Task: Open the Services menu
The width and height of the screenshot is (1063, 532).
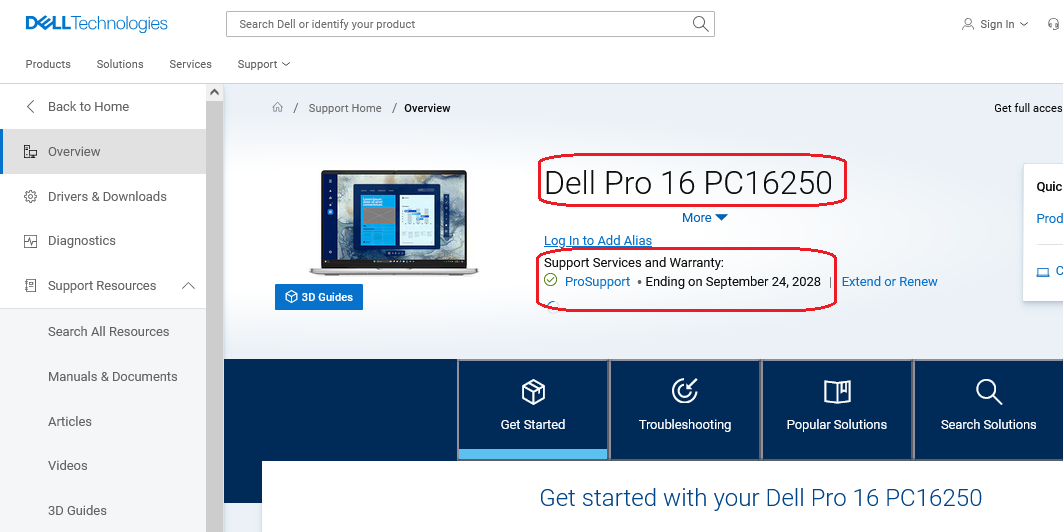Action: tap(190, 64)
